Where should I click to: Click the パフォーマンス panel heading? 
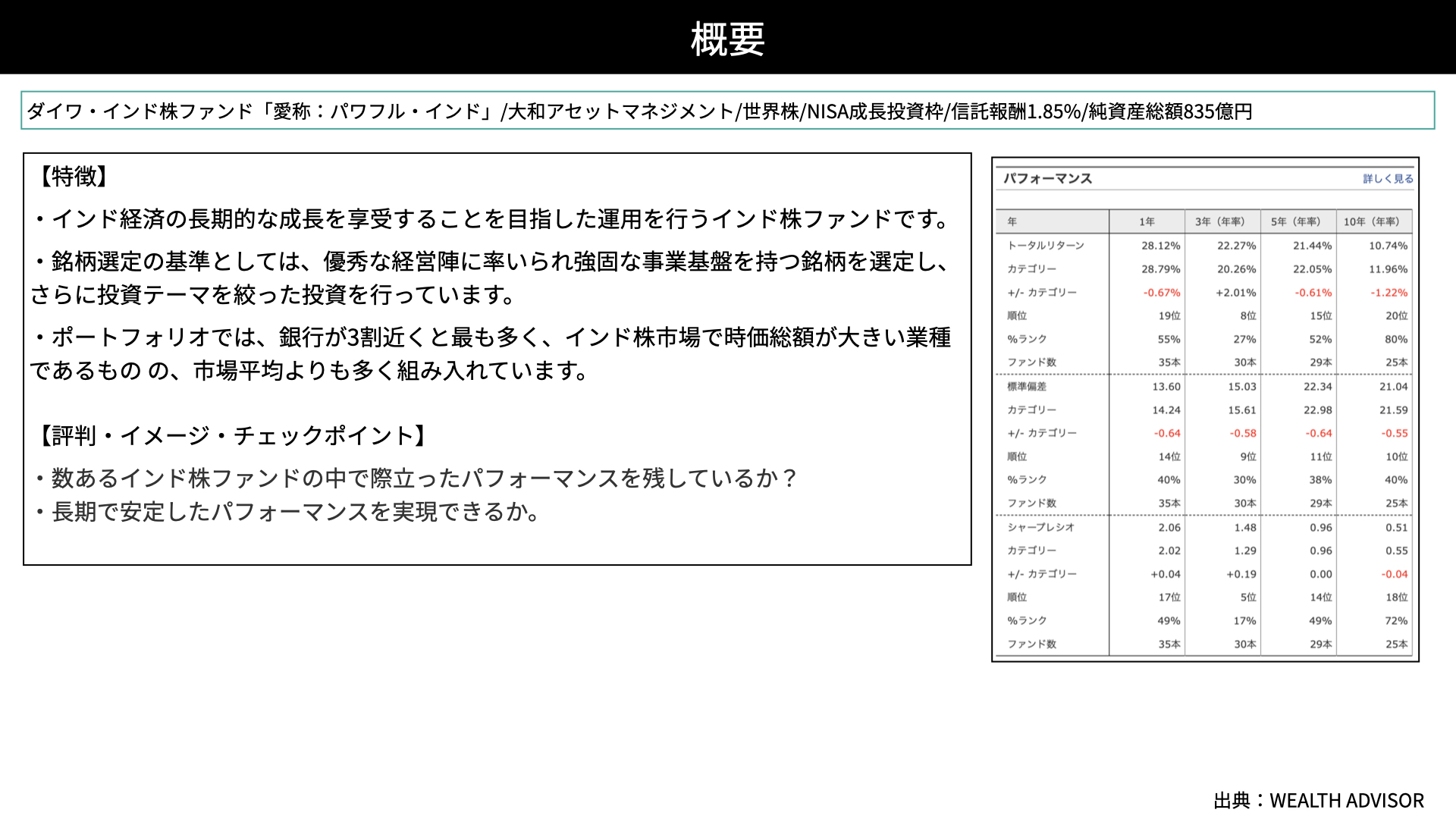click(1048, 179)
